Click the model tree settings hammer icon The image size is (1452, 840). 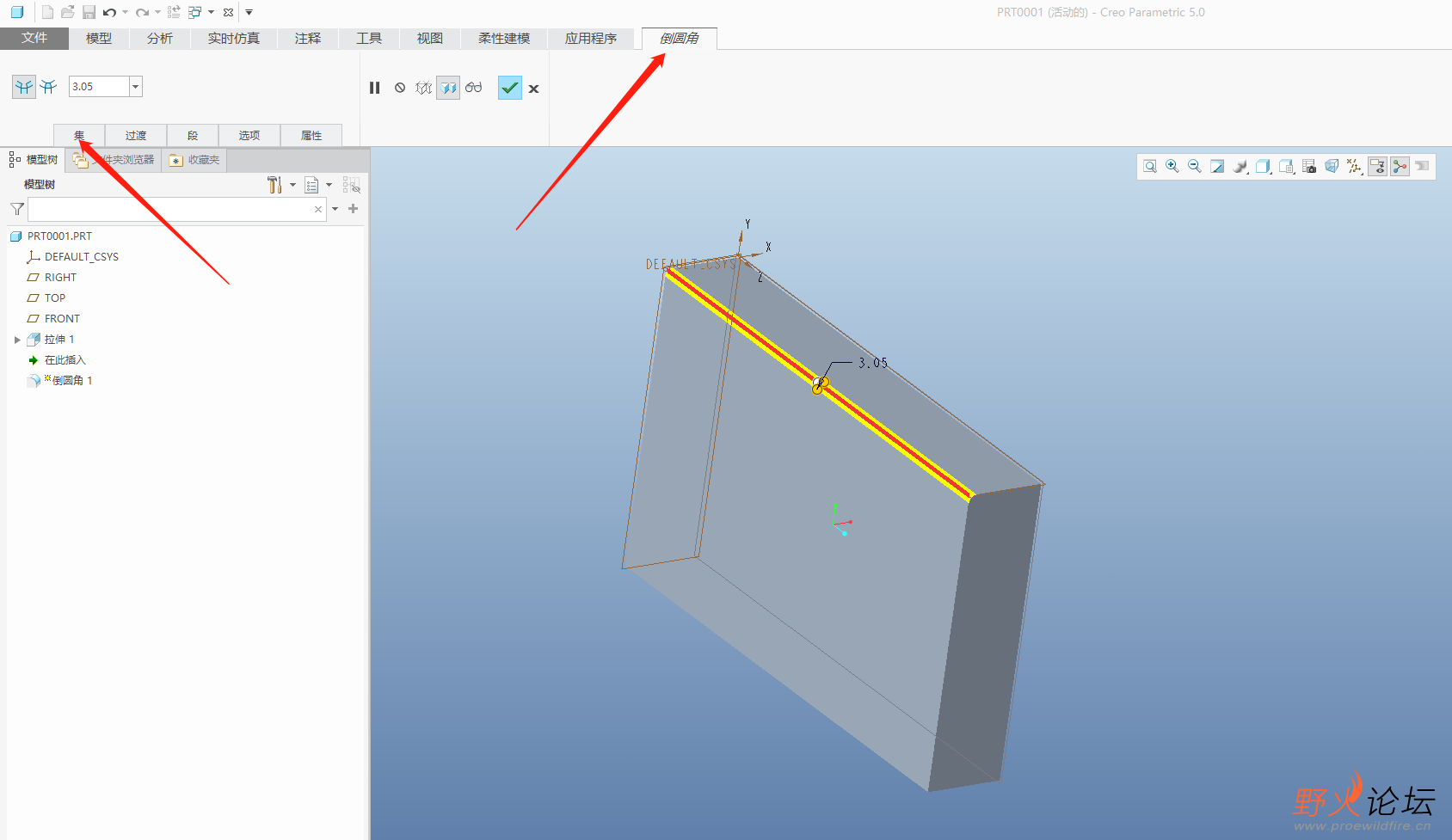(x=274, y=185)
